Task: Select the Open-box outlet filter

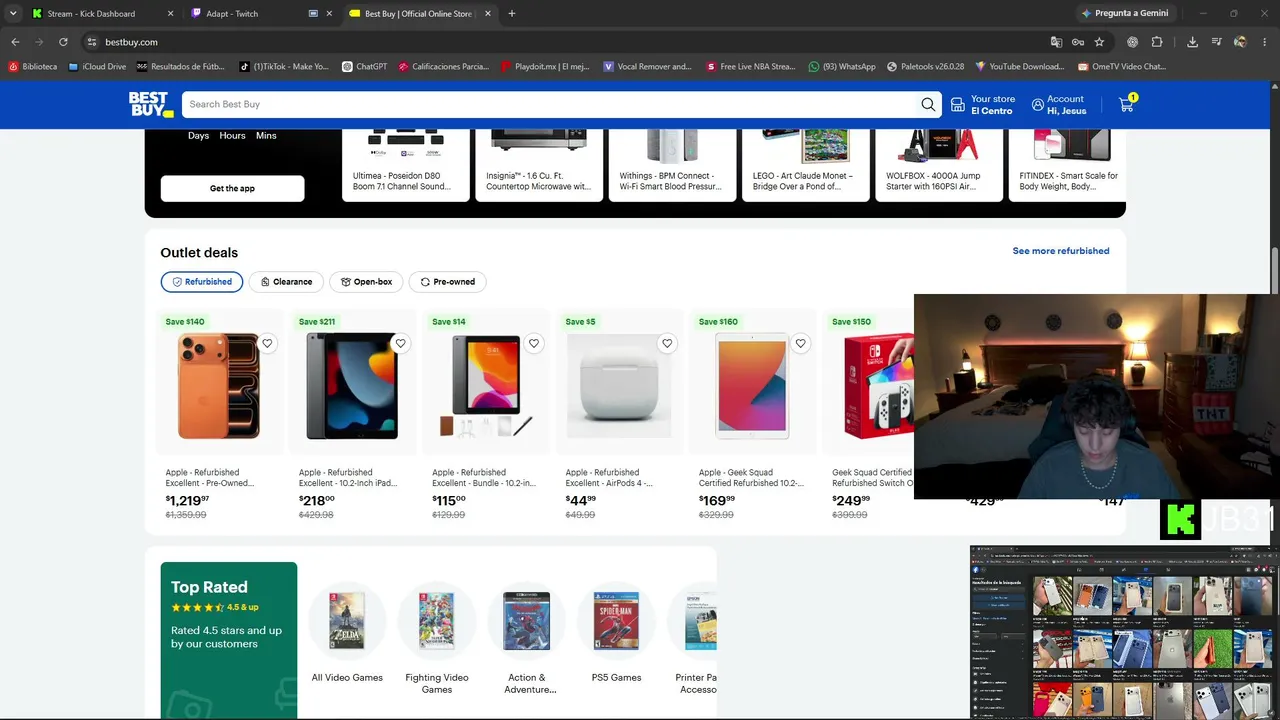Action: (366, 282)
